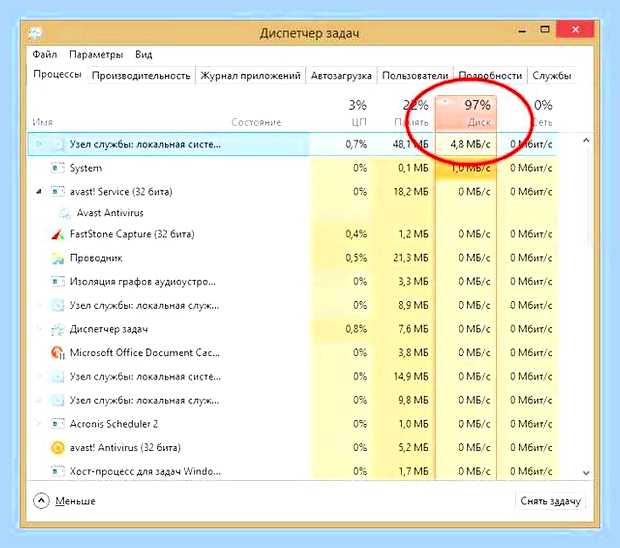The height and width of the screenshot is (548, 620).
Task: Click the 0,8% CPU value
Action: (x=356, y=329)
